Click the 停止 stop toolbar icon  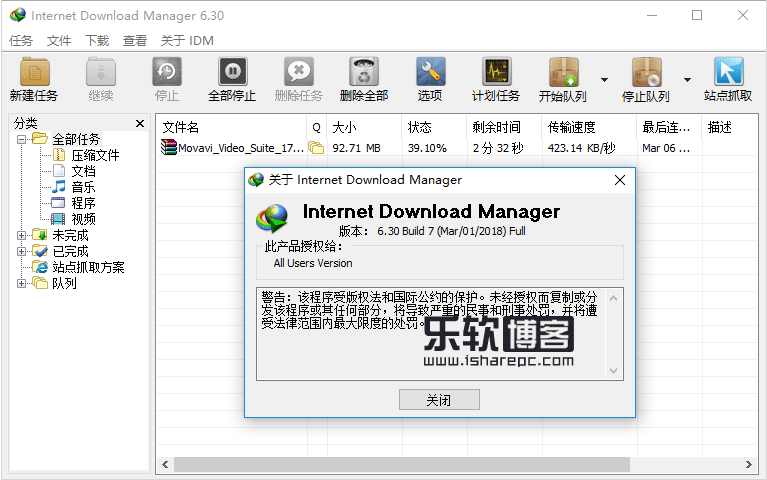167,72
